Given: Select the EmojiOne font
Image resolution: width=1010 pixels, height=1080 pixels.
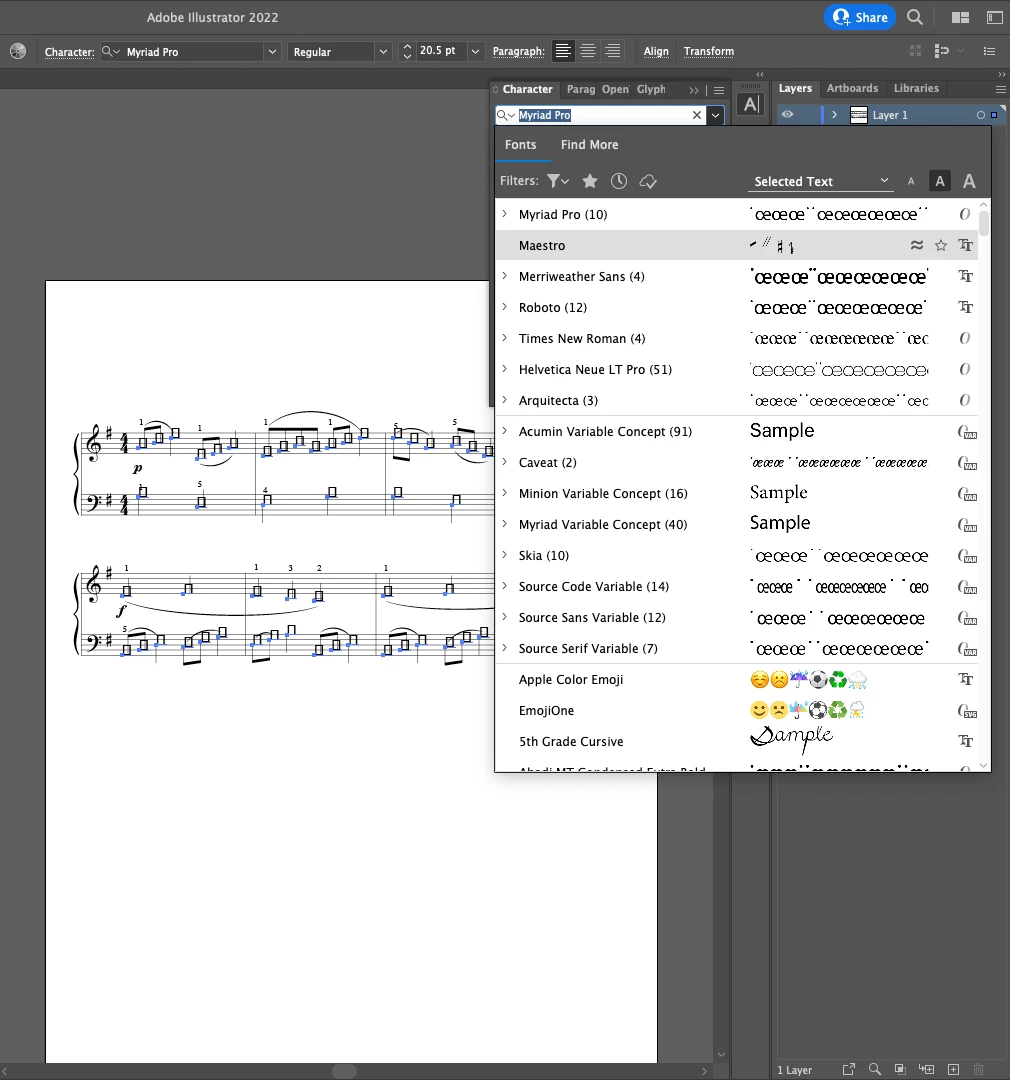Looking at the screenshot, I should (x=736, y=710).
